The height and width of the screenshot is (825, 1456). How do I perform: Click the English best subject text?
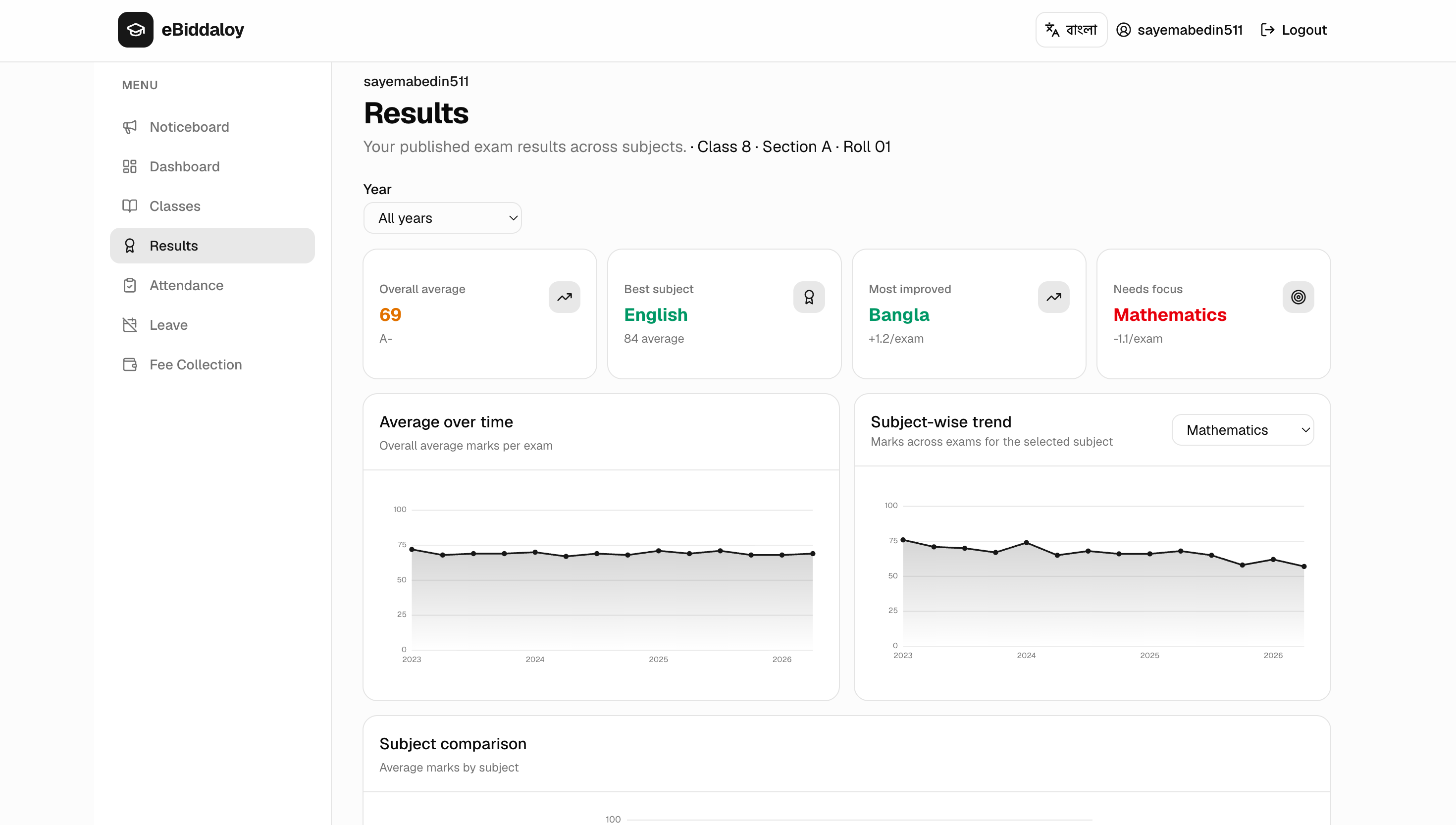[x=656, y=315]
